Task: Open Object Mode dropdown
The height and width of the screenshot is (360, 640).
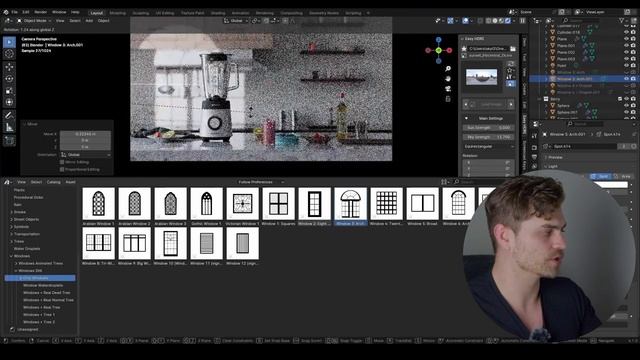Action: coord(34,20)
